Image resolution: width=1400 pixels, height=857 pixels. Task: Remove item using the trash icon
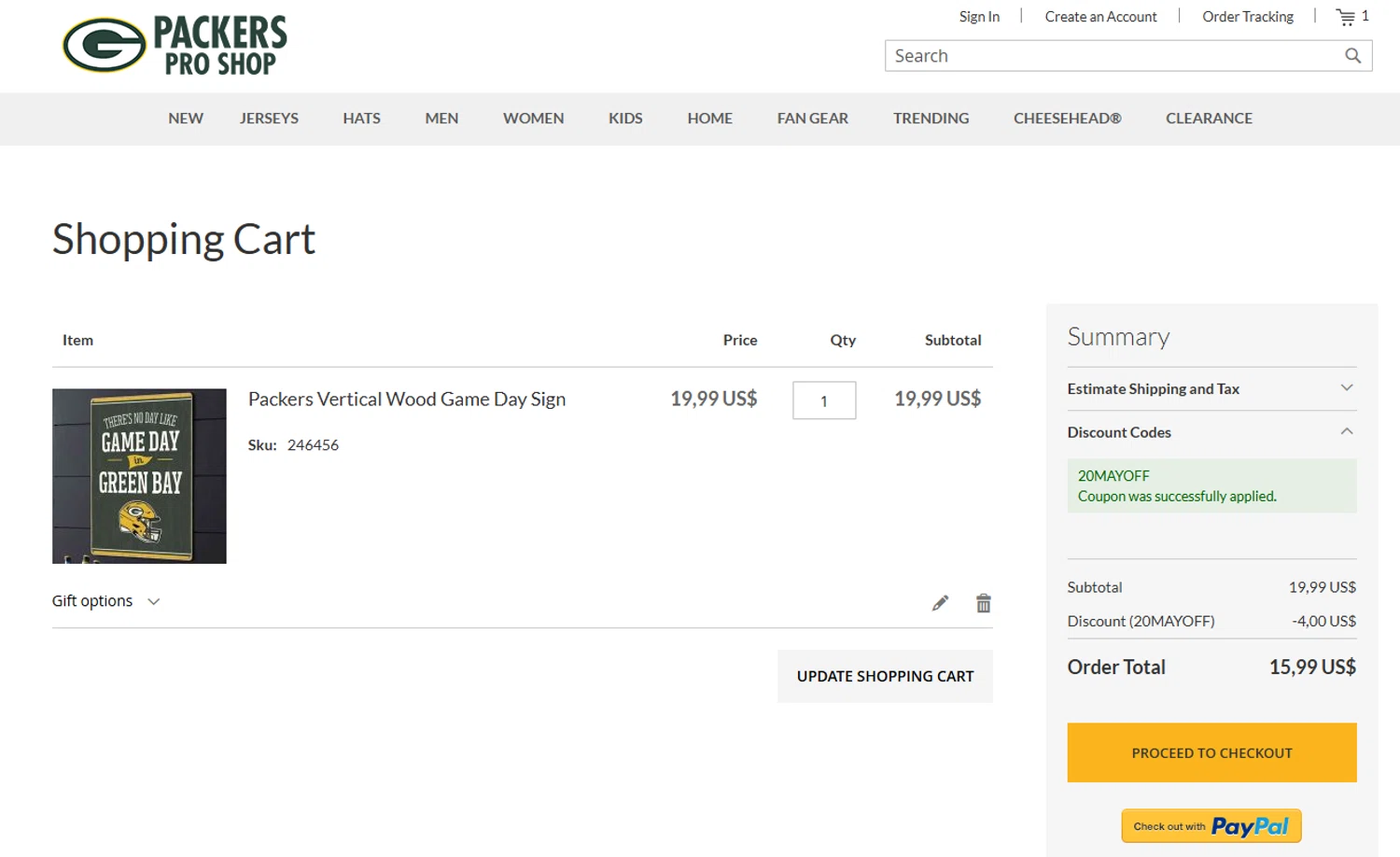click(983, 603)
